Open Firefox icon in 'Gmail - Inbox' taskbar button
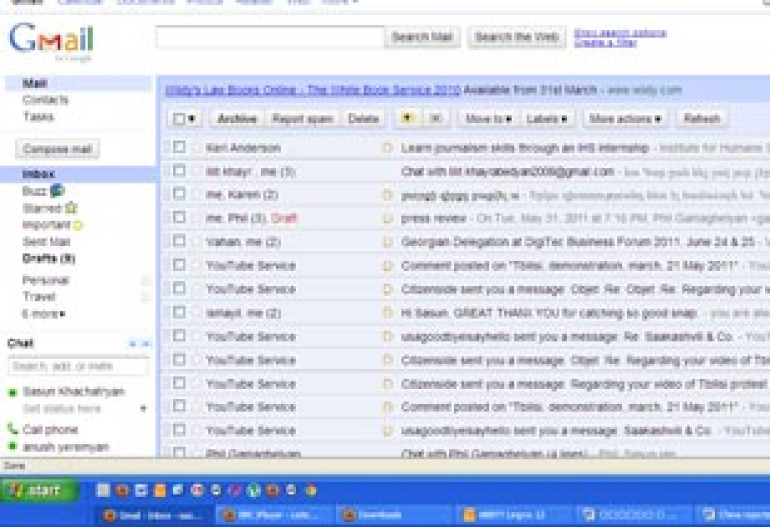Viewport: 770px width, 527px height. coord(109,515)
